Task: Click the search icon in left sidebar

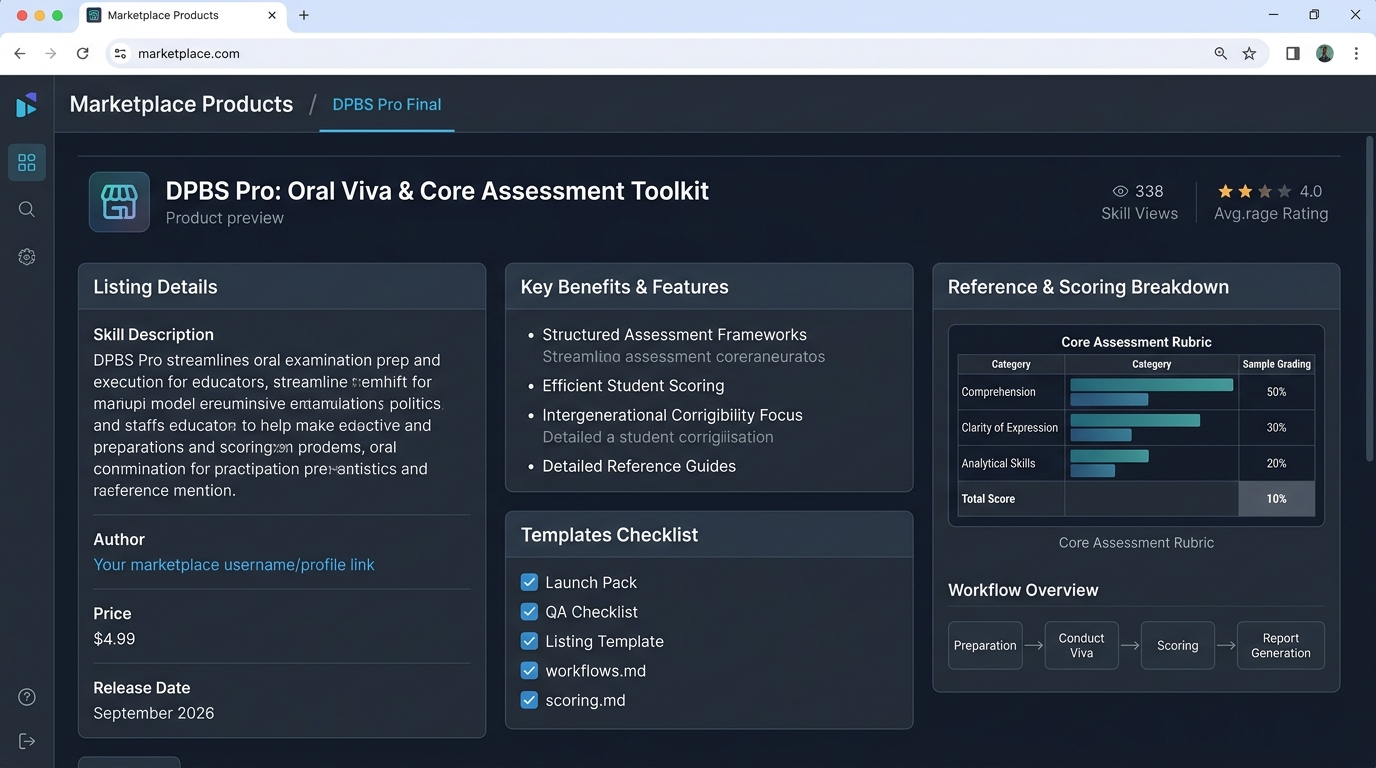Action: coord(27,209)
